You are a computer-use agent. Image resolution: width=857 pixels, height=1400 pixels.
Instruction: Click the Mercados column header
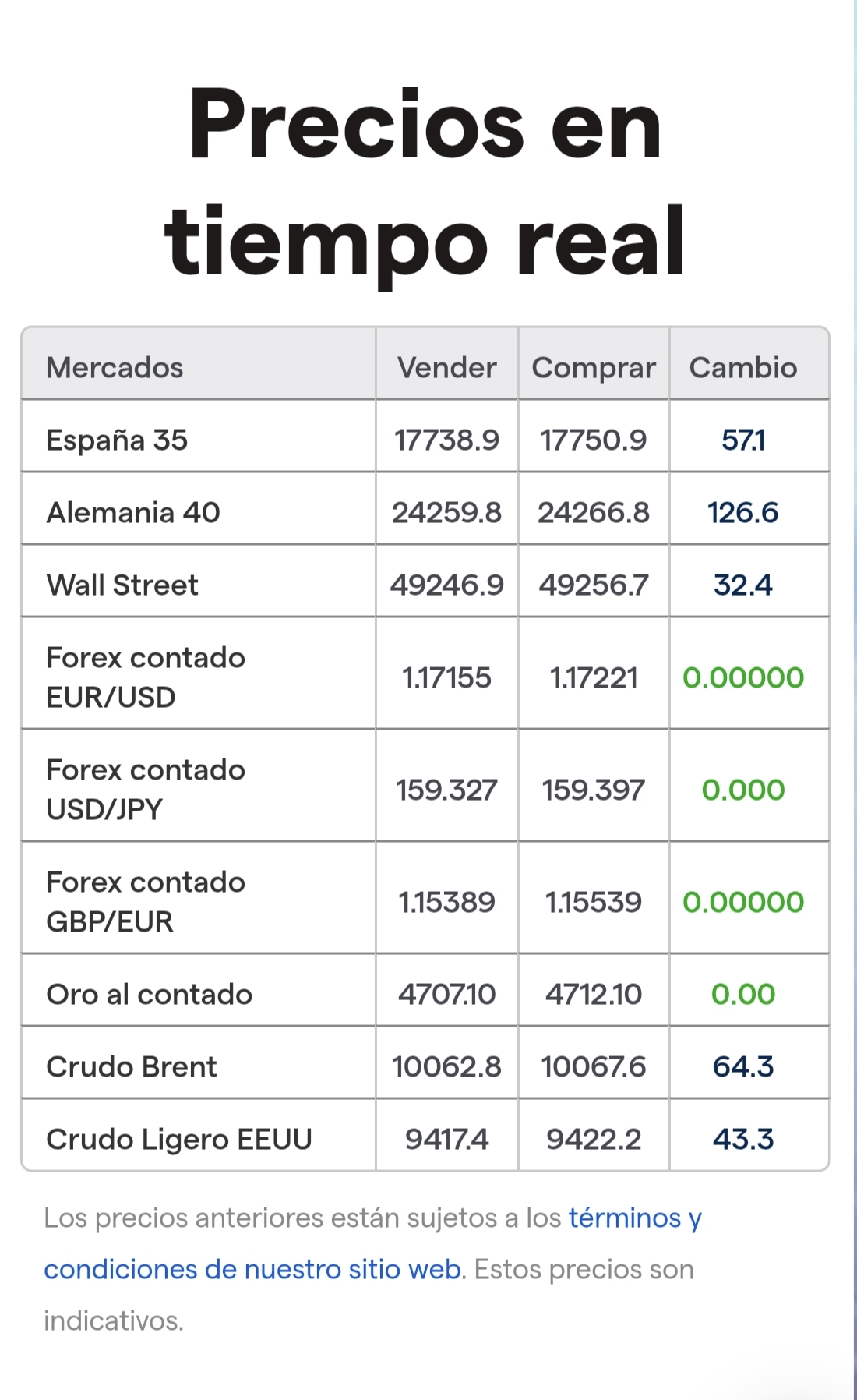click(x=115, y=368)
